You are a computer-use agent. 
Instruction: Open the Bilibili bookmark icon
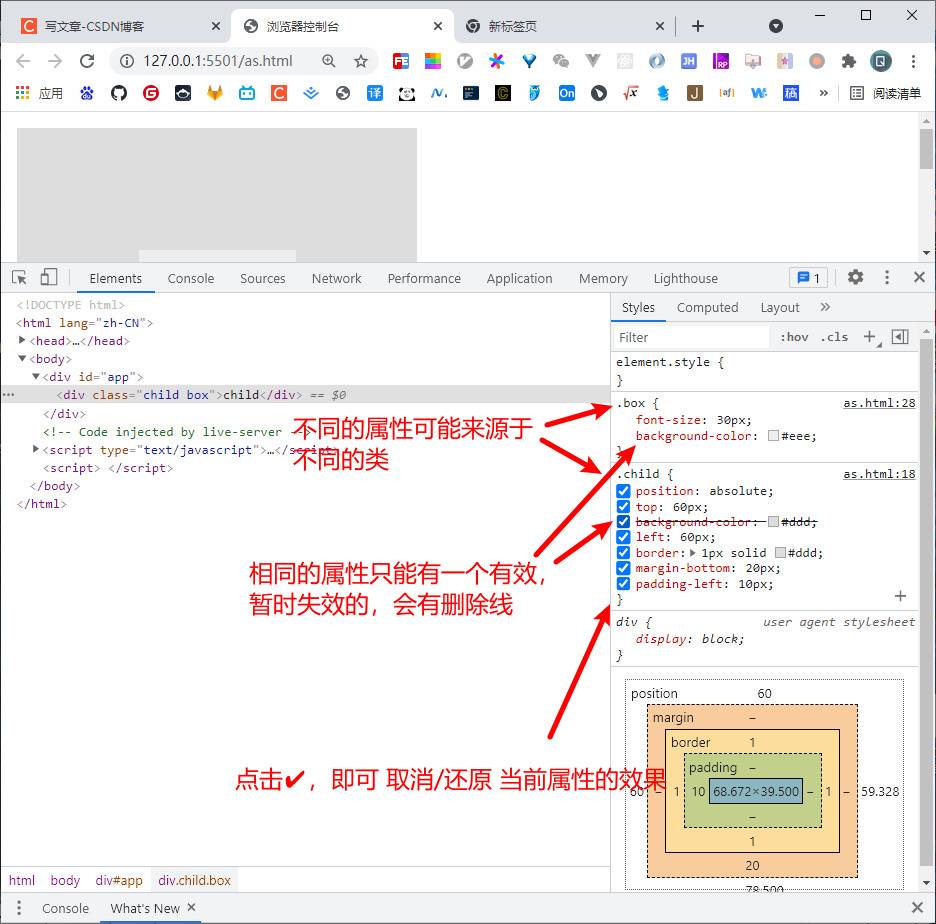click(247, 93)
